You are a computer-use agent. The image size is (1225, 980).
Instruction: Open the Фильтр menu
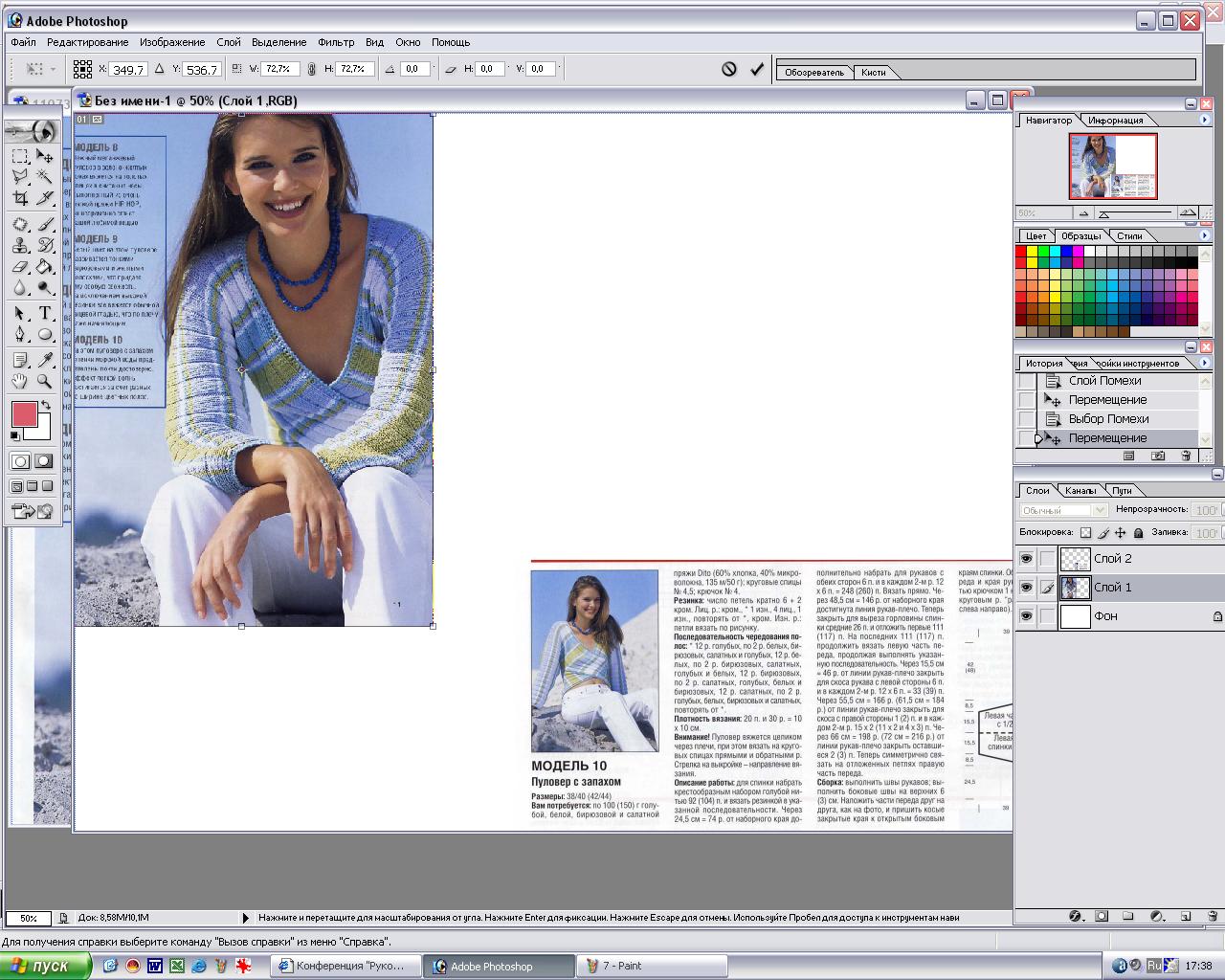point(335,42)
